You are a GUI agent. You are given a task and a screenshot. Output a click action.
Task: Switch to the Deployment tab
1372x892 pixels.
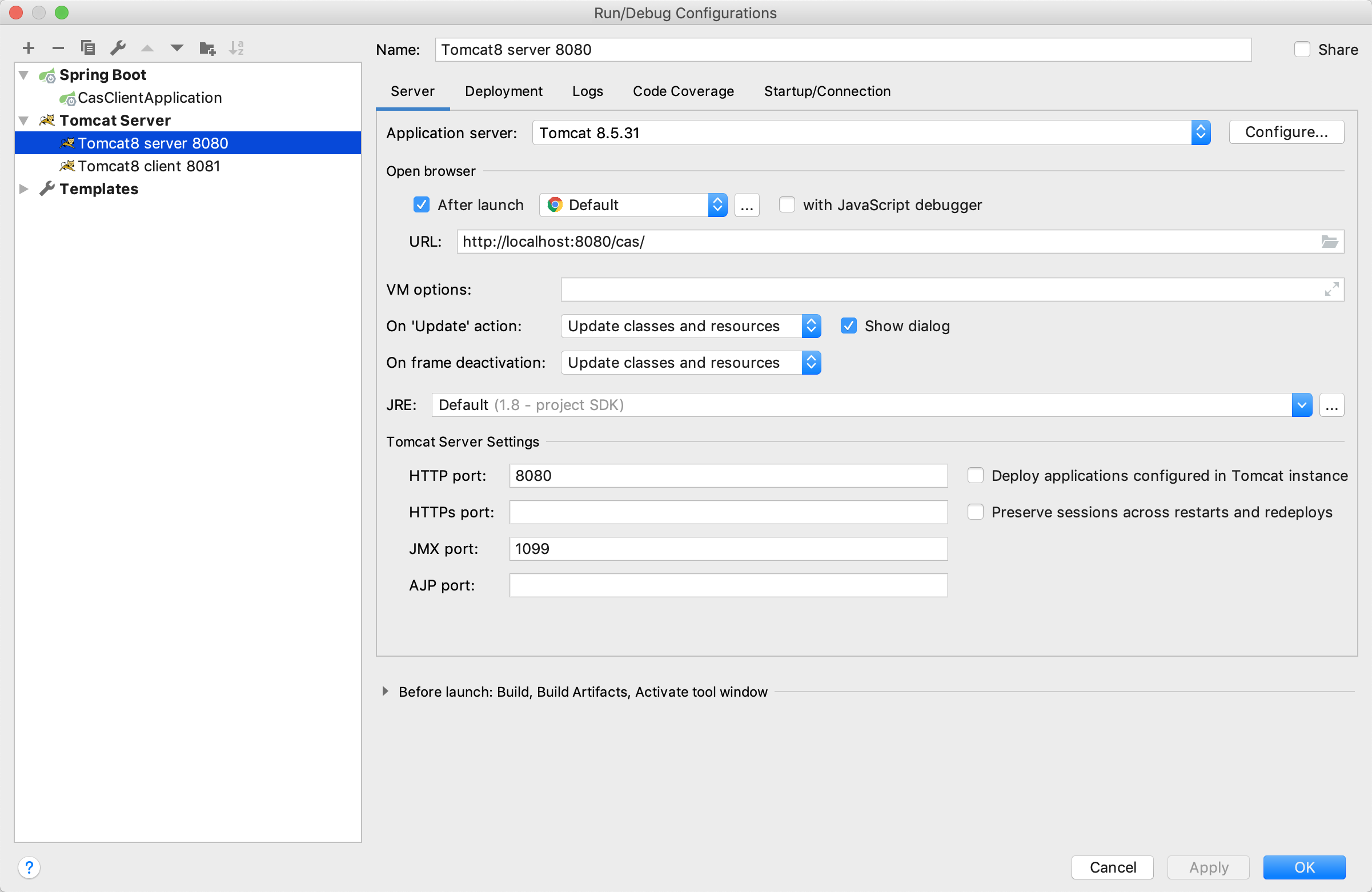pos(503,91)
